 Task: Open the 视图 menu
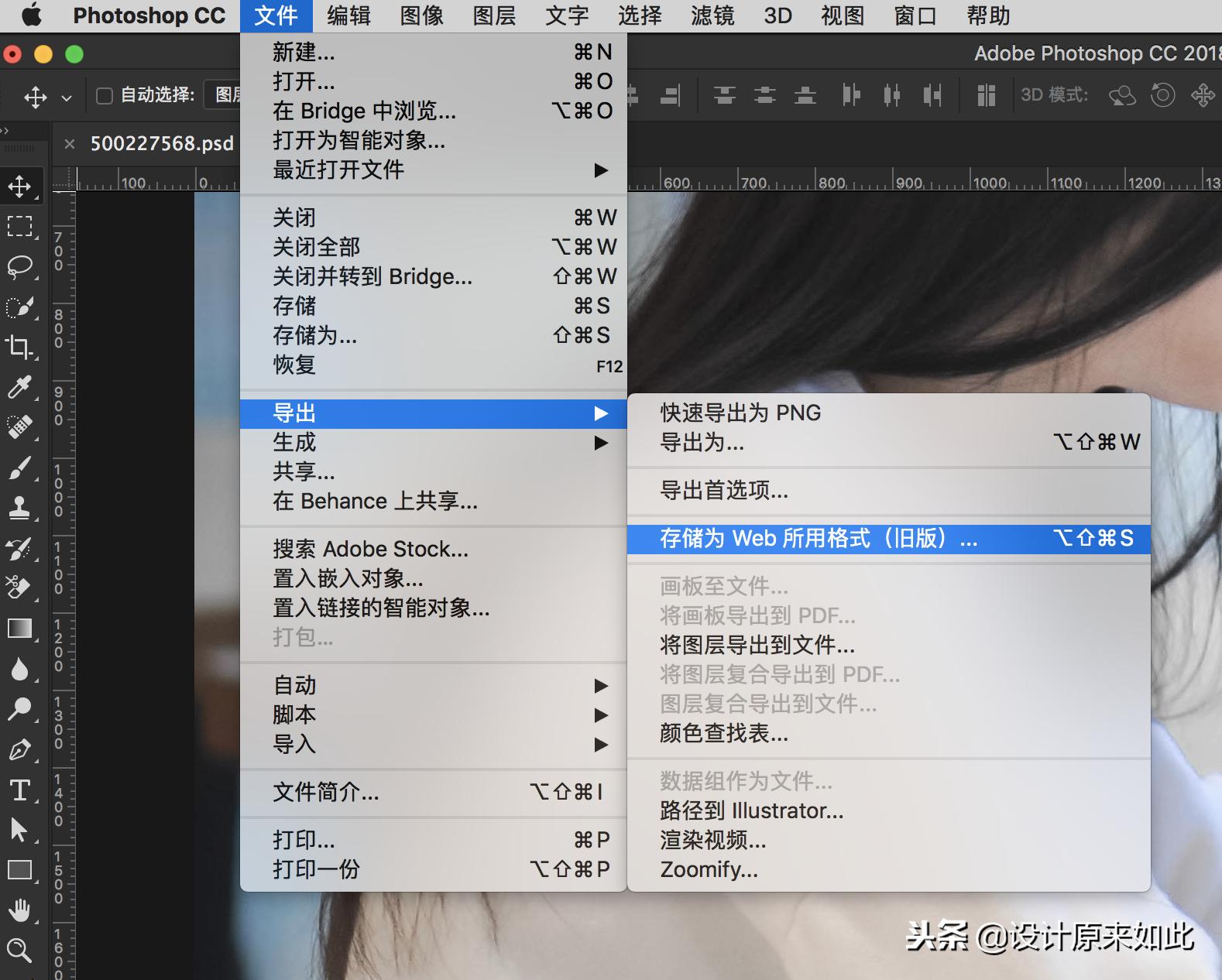tap(843, 15)
